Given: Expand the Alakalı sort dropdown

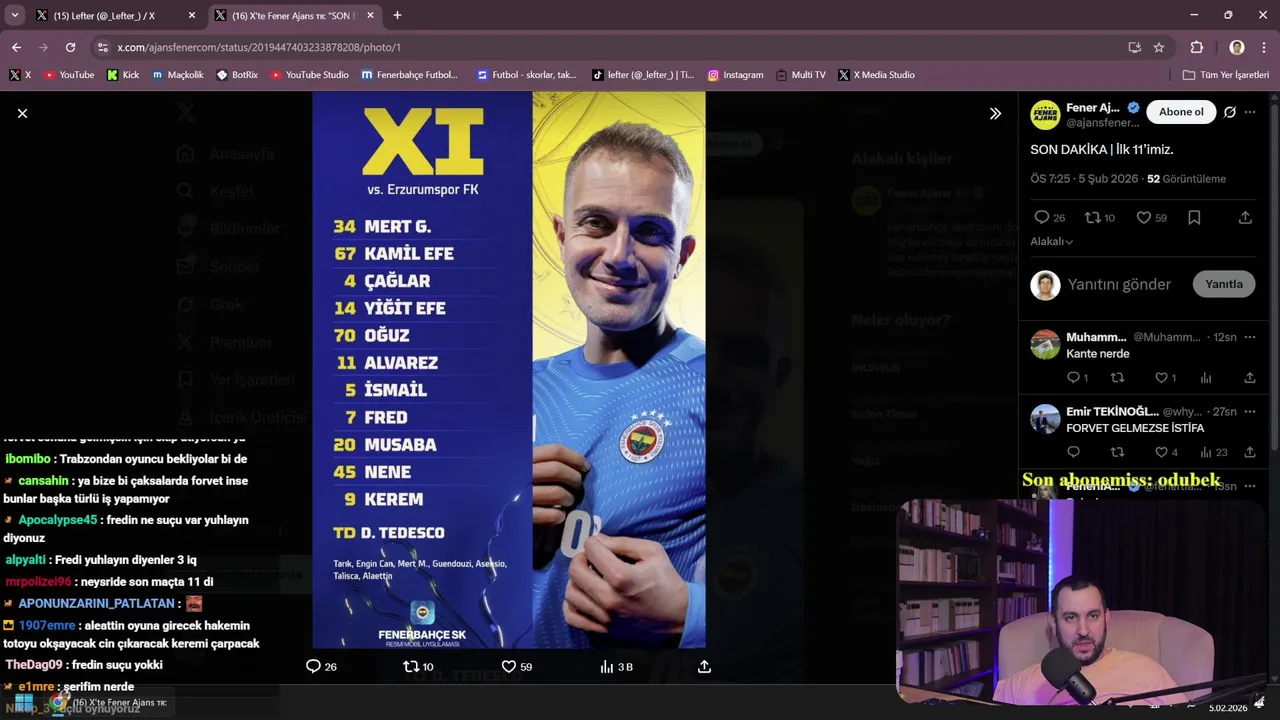Looking at the screenshot, I should point(1052,241).
